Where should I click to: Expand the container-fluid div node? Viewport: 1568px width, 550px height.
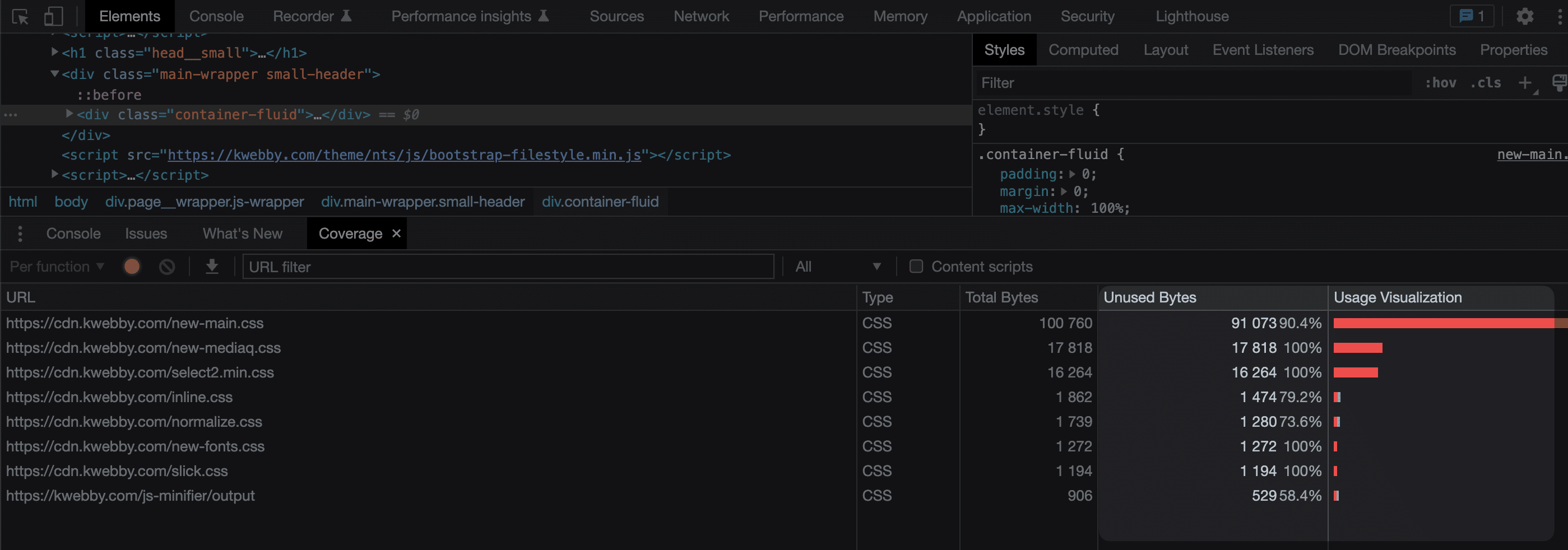(69, 114)
